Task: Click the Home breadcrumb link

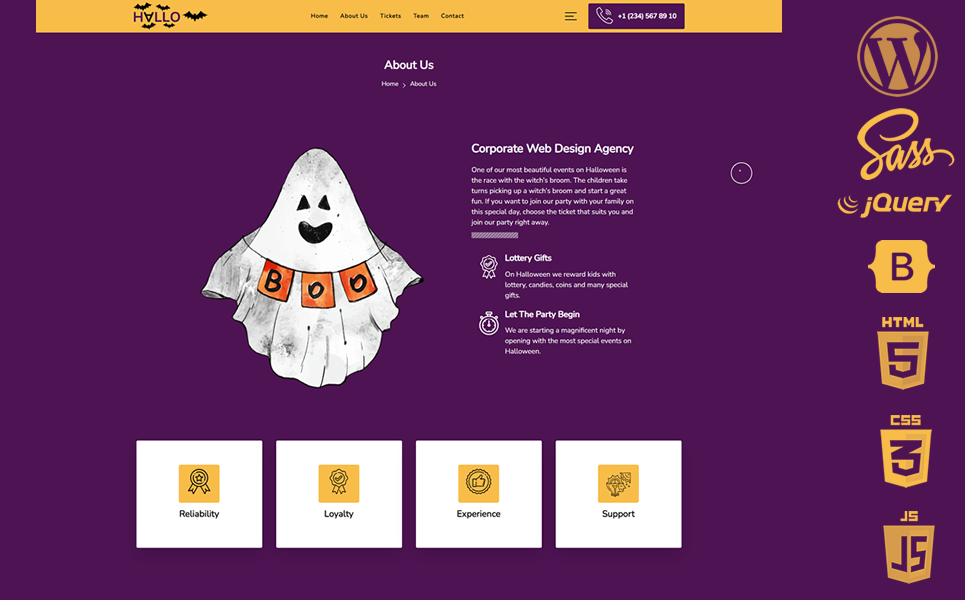Action: (390, 84)
